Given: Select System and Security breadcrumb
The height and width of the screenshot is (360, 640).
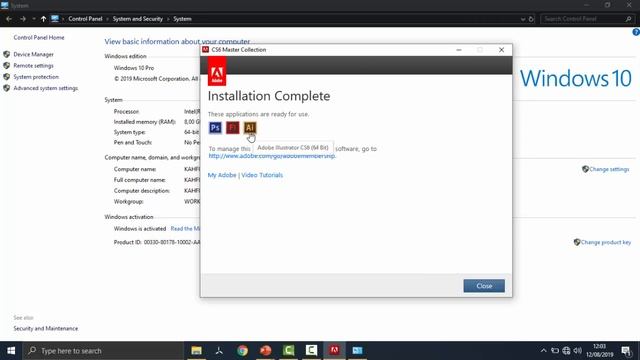Looking at the screenshot, I should click(x=138, y=19).
